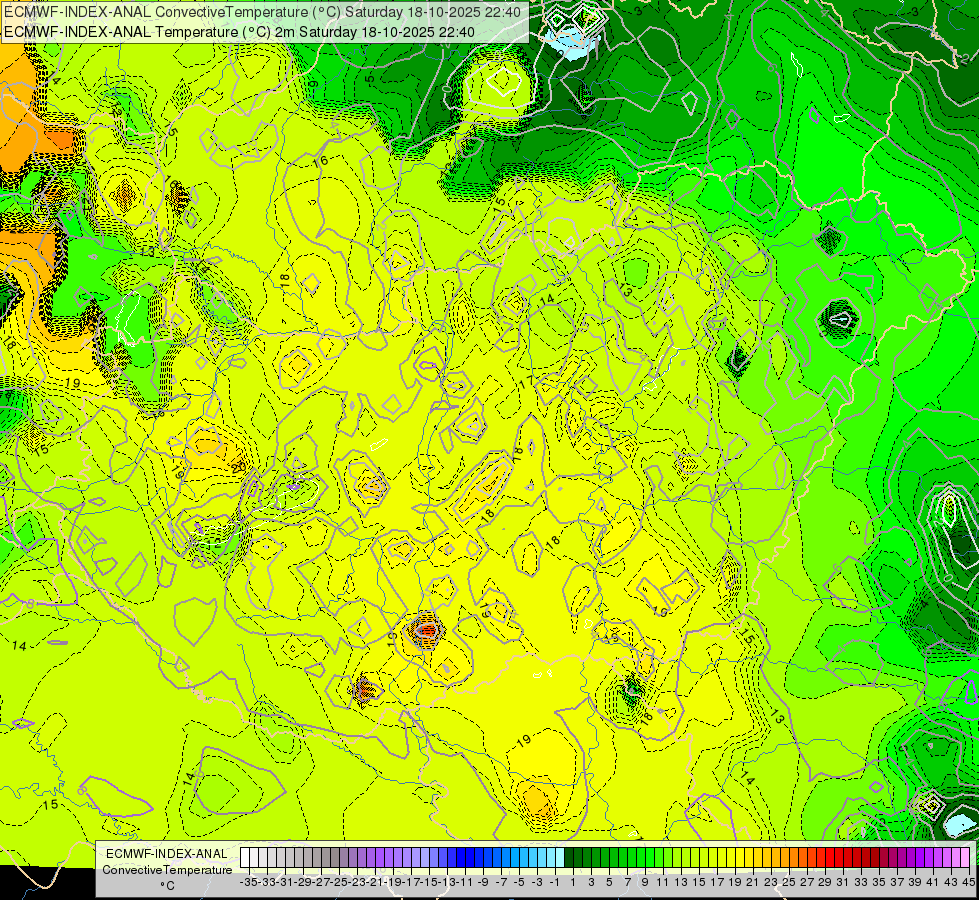Image resolution: width=979 pixels, height=900 pixels.
Task: Select the white first swatch in the color legend
Action: (x=245, y=858)
